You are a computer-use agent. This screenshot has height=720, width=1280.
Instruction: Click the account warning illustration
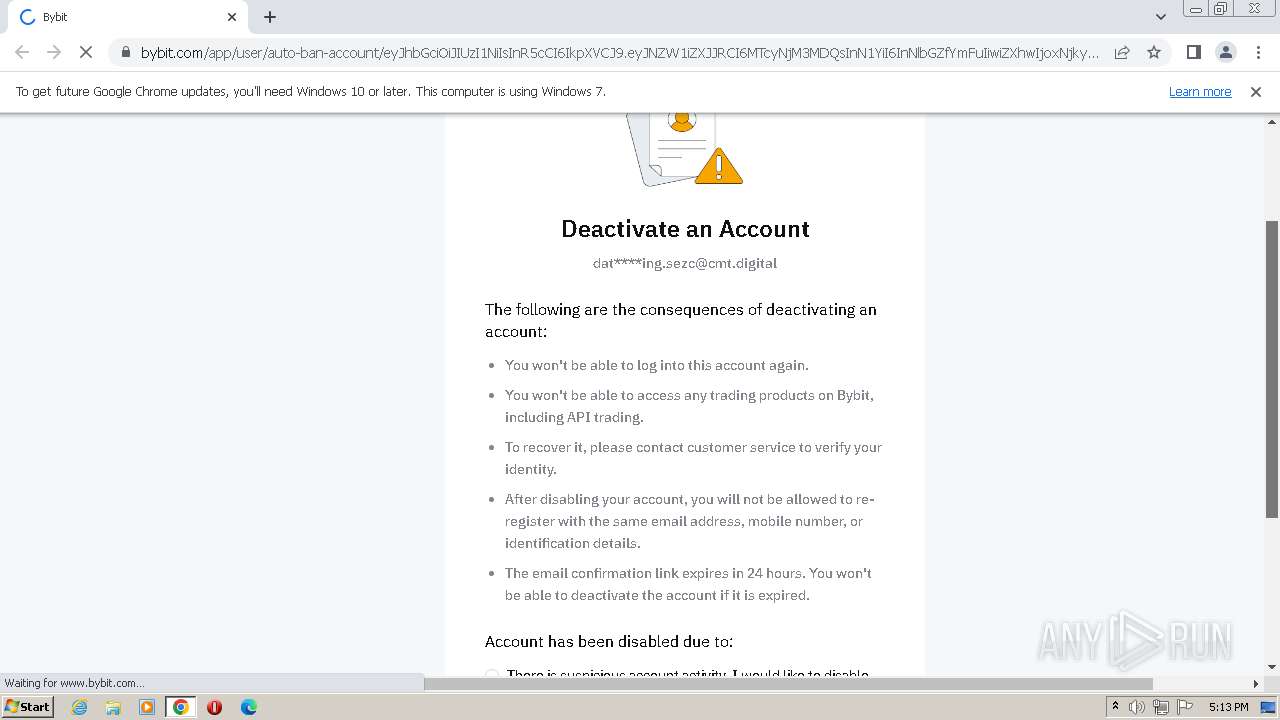pyautogui.click(x=685, y=149)
